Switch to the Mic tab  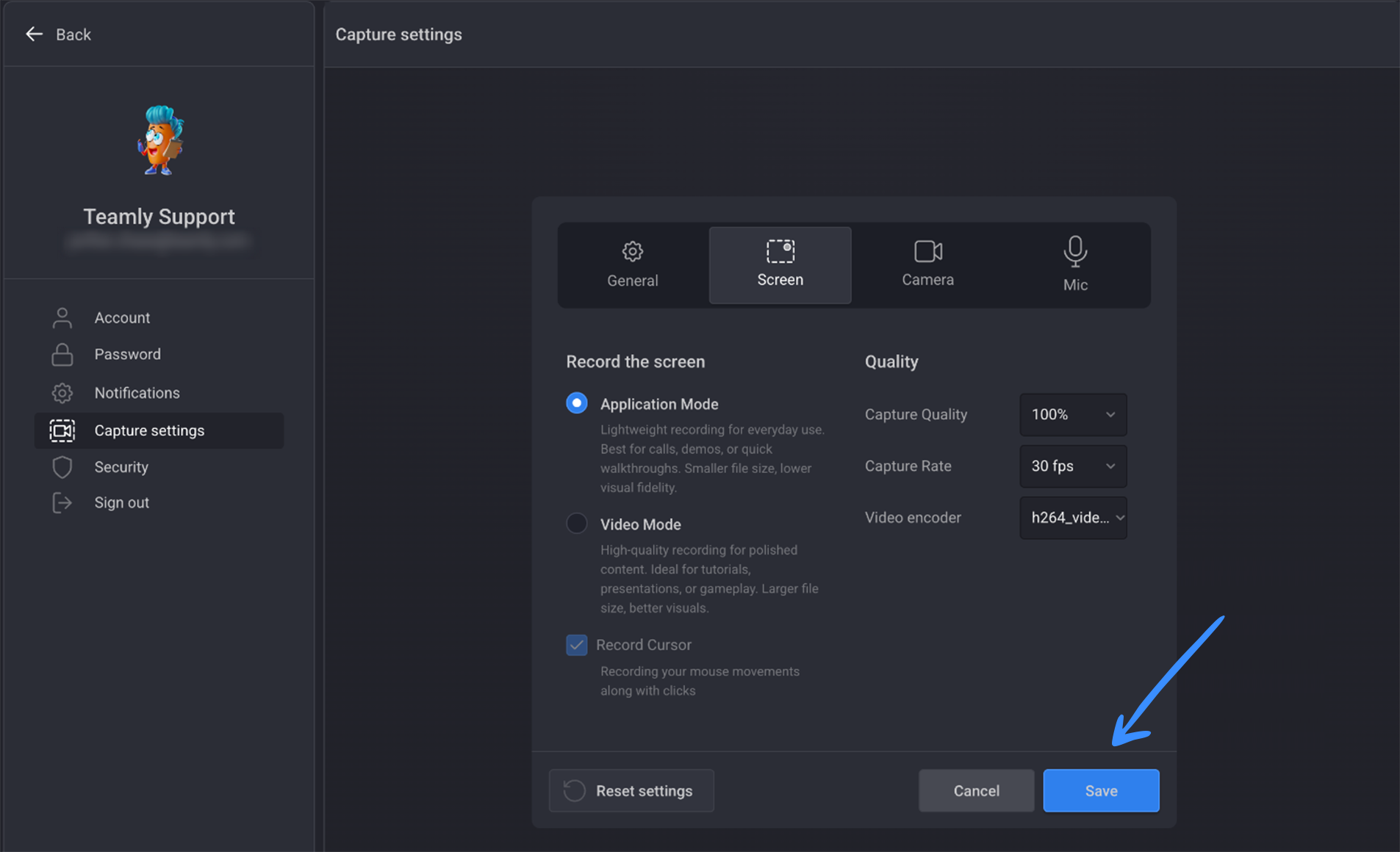(1075, 265)
